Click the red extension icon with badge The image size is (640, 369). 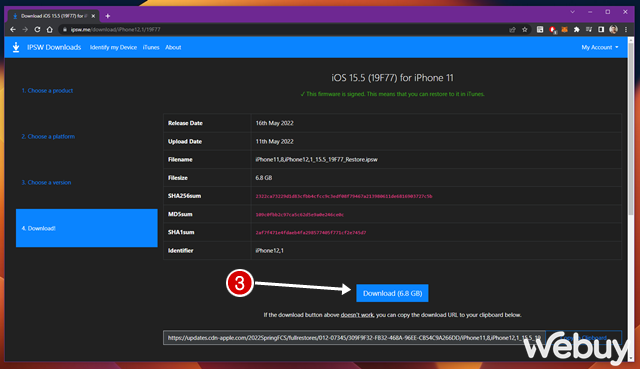coord(553,29)
